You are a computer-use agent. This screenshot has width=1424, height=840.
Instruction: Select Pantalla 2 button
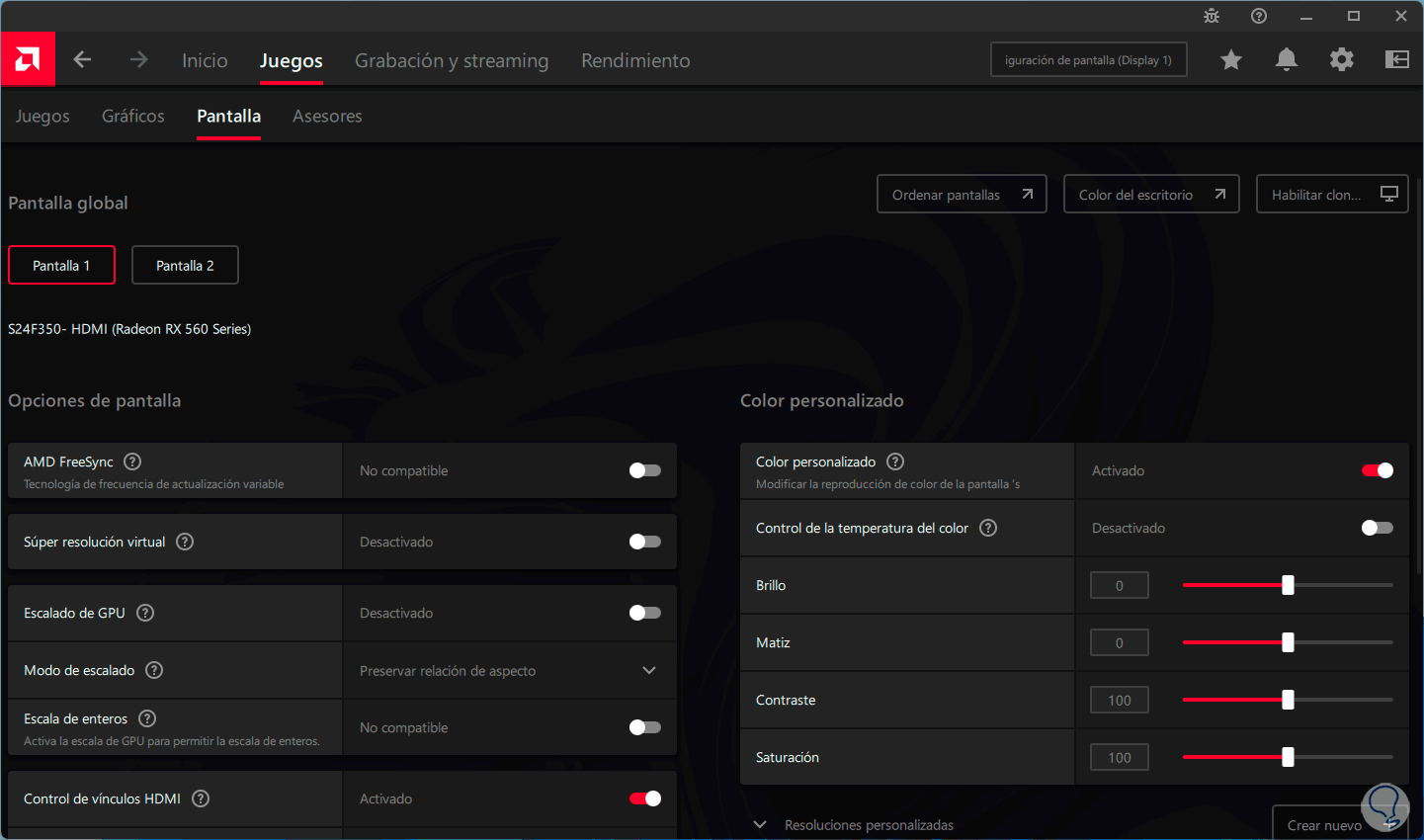point(185,265)
